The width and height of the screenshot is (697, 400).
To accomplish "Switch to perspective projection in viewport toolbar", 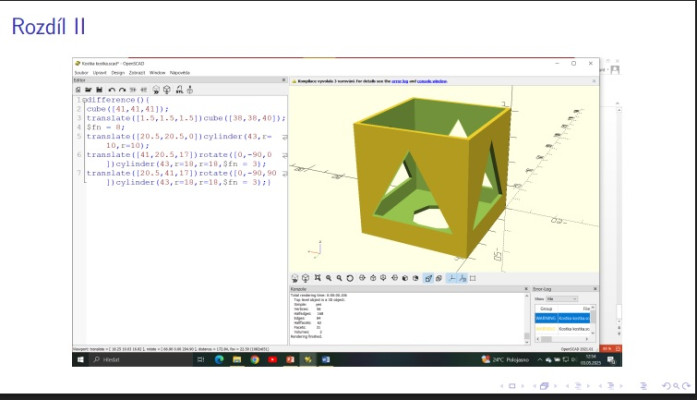I will coord(428,278).
